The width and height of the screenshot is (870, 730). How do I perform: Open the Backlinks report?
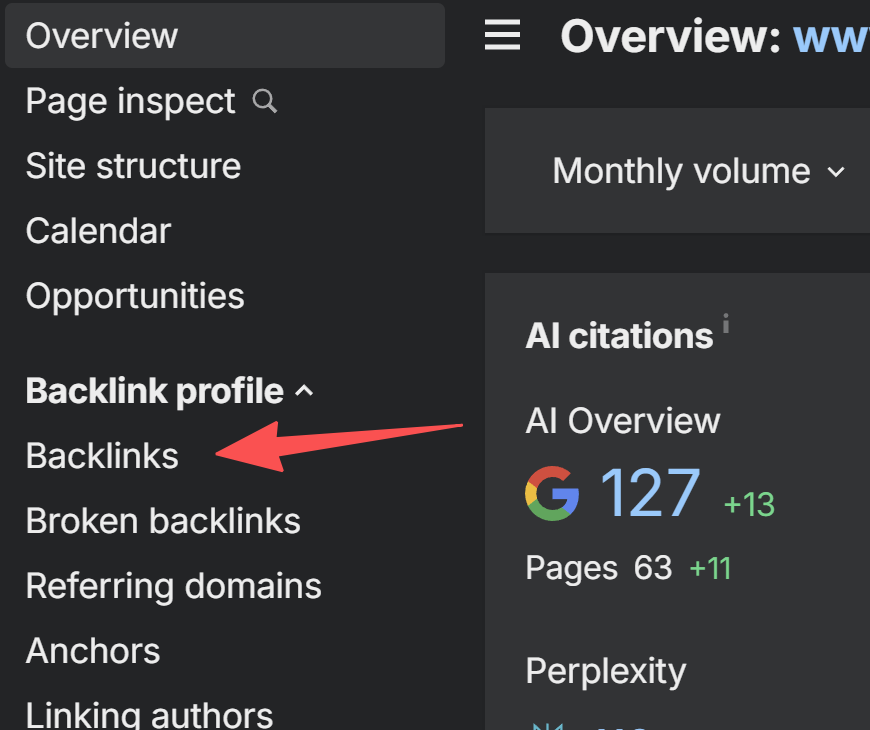click(x=102, y=456)
